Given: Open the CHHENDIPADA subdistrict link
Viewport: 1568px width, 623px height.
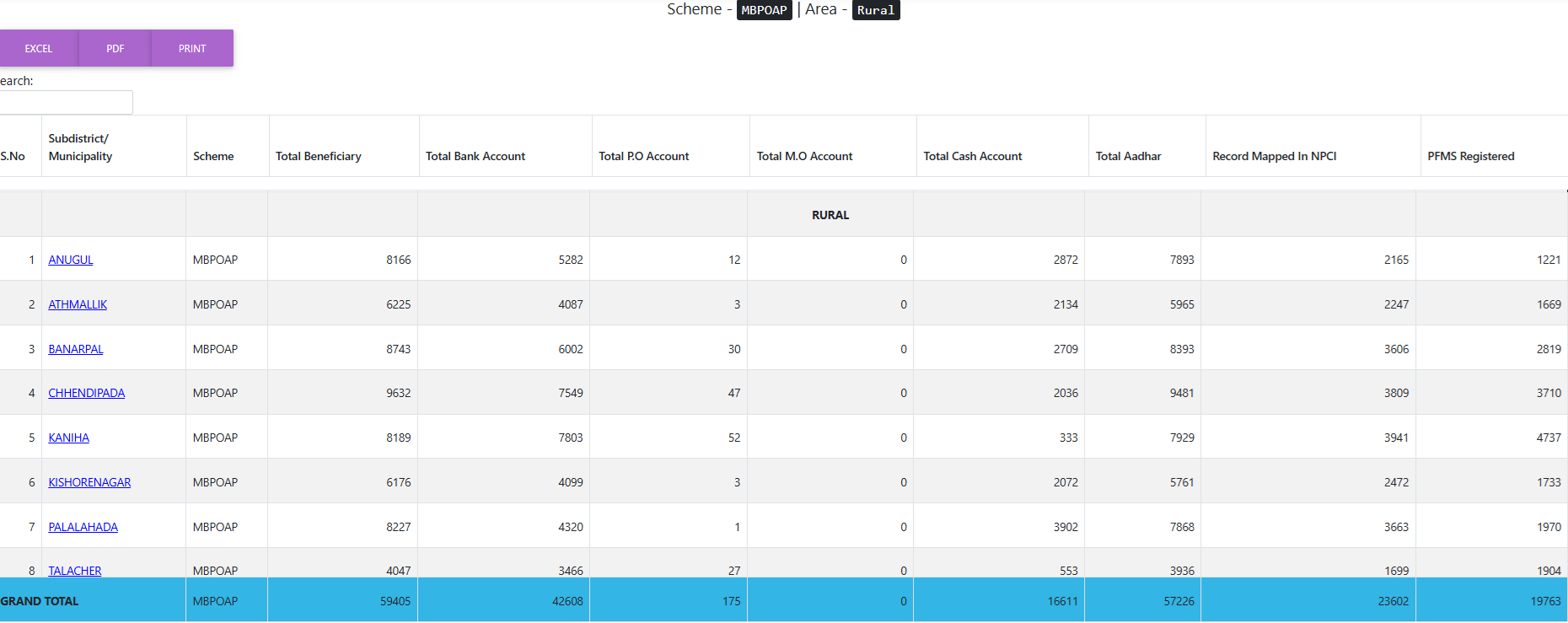Looking at the screenshot, I should point(87,393).
